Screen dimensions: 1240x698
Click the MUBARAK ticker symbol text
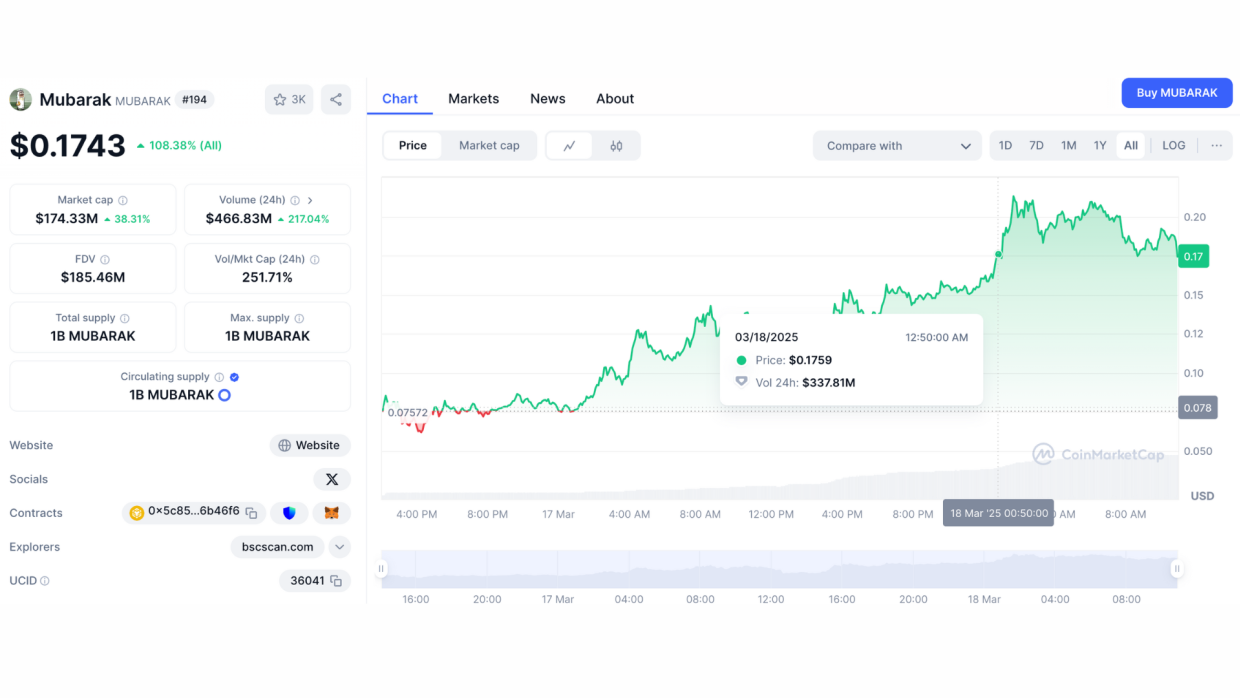143,101
